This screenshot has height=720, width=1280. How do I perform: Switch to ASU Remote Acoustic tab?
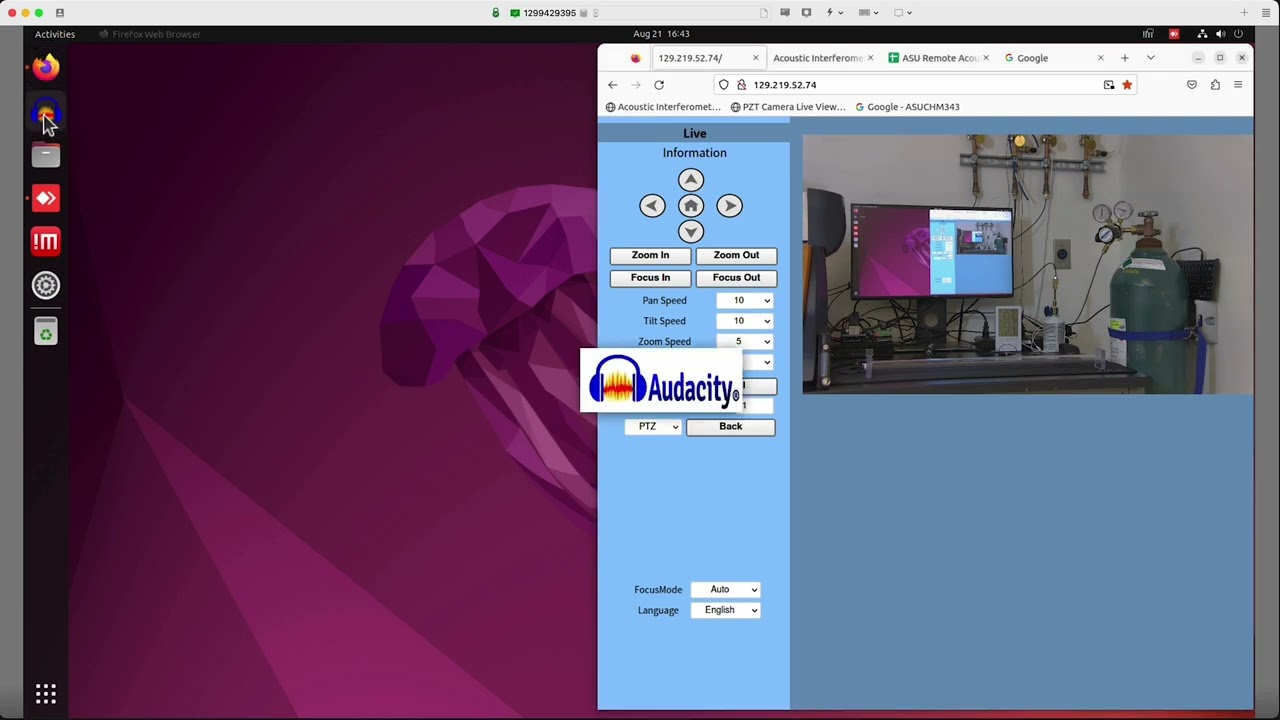coord(938,58)
